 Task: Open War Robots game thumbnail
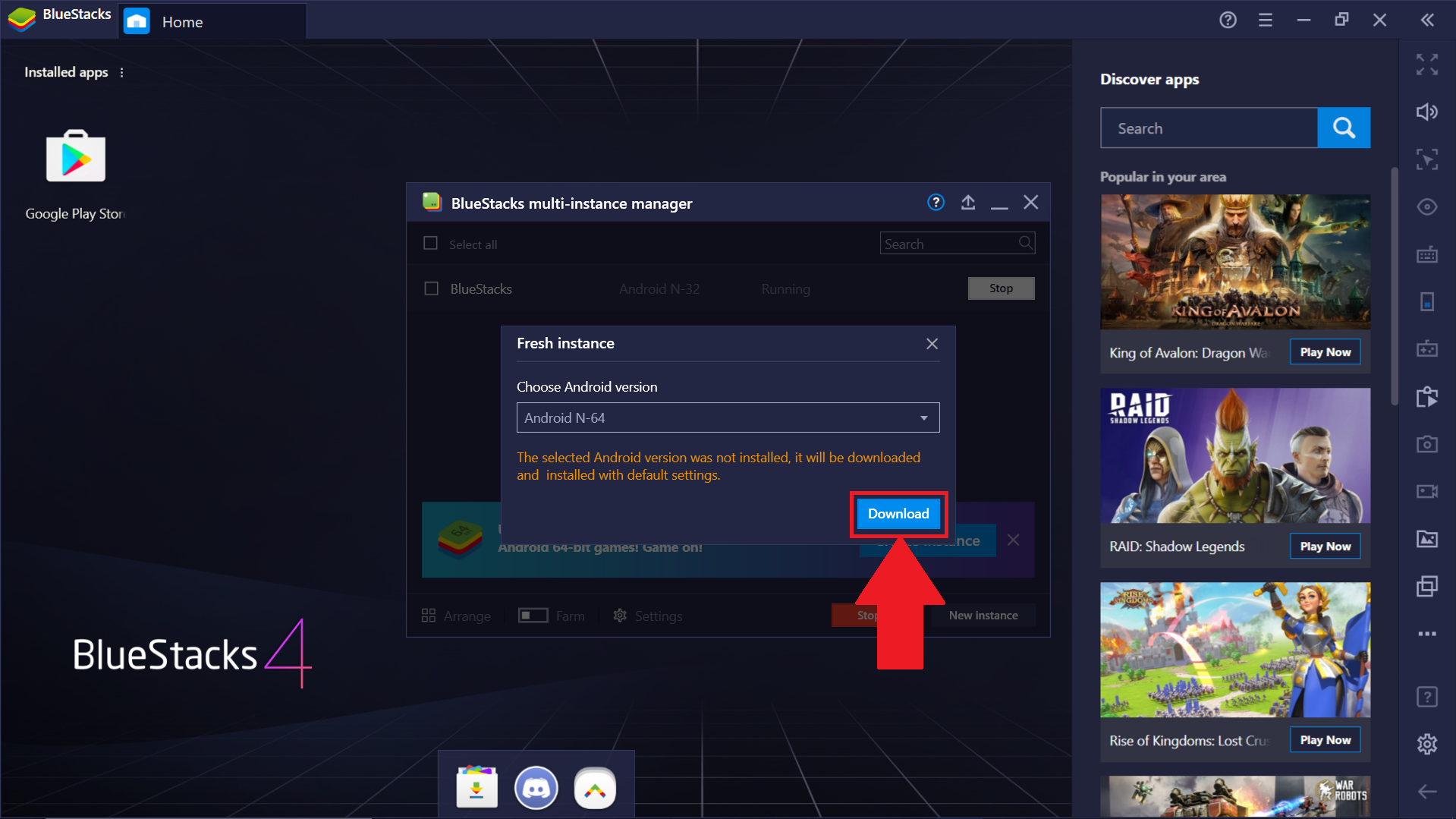click(x=1235, y=796)
